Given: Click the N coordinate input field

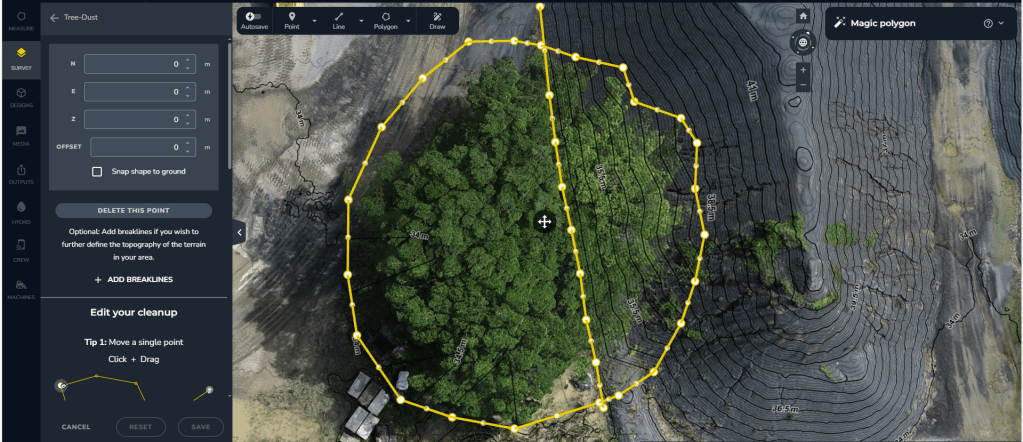Looking at the screenshot, I should (x=140, y=64).
